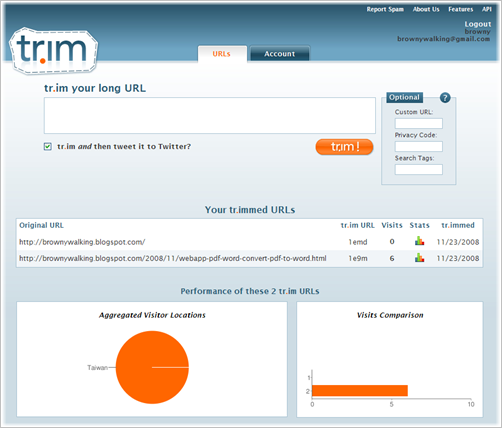Open the brownywalking.blogspot.com/ original URL
This screenshot has width=502, height=428.
[x=82, y=242]
